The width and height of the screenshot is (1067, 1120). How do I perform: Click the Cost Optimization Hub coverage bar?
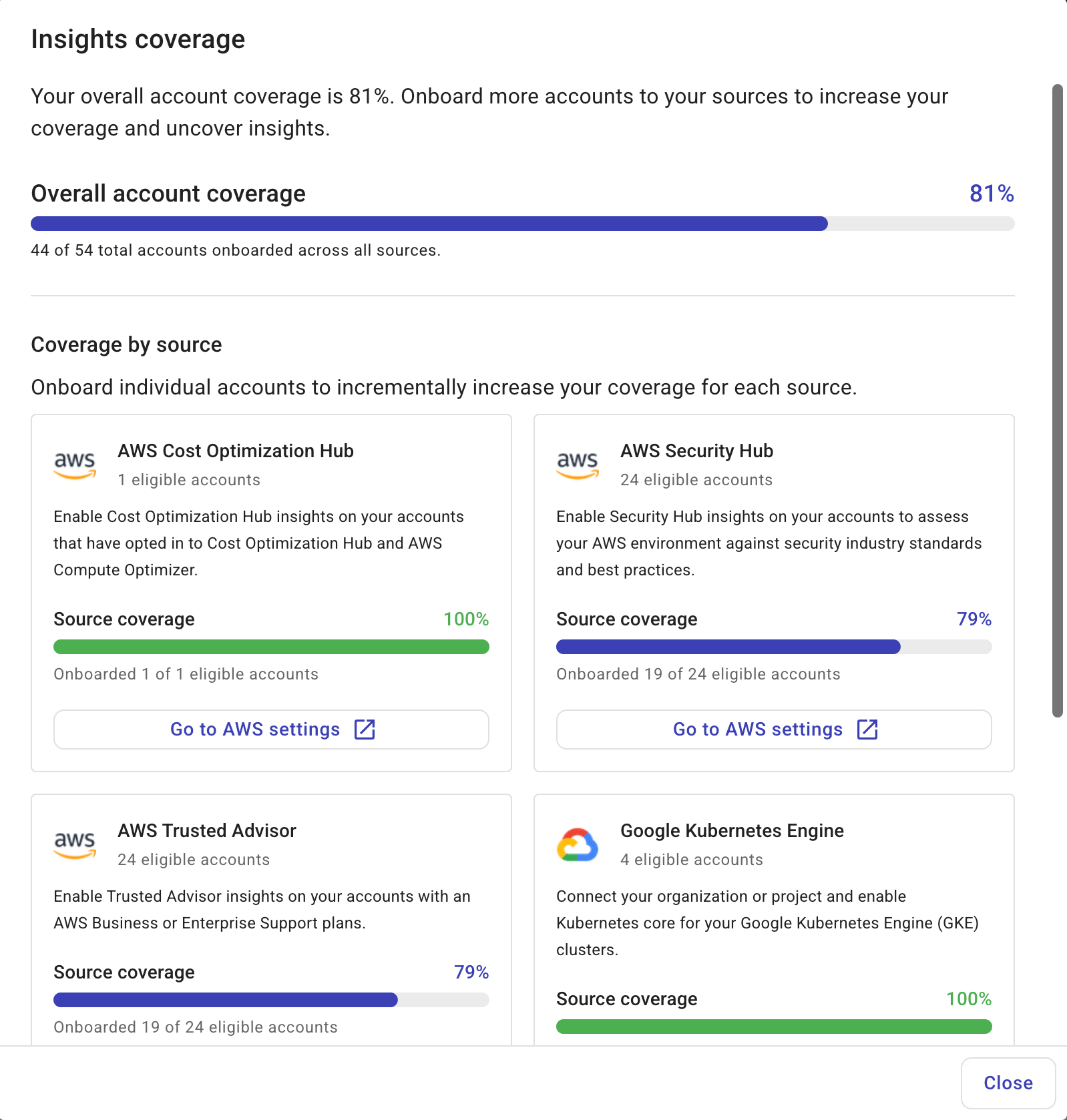270,646
